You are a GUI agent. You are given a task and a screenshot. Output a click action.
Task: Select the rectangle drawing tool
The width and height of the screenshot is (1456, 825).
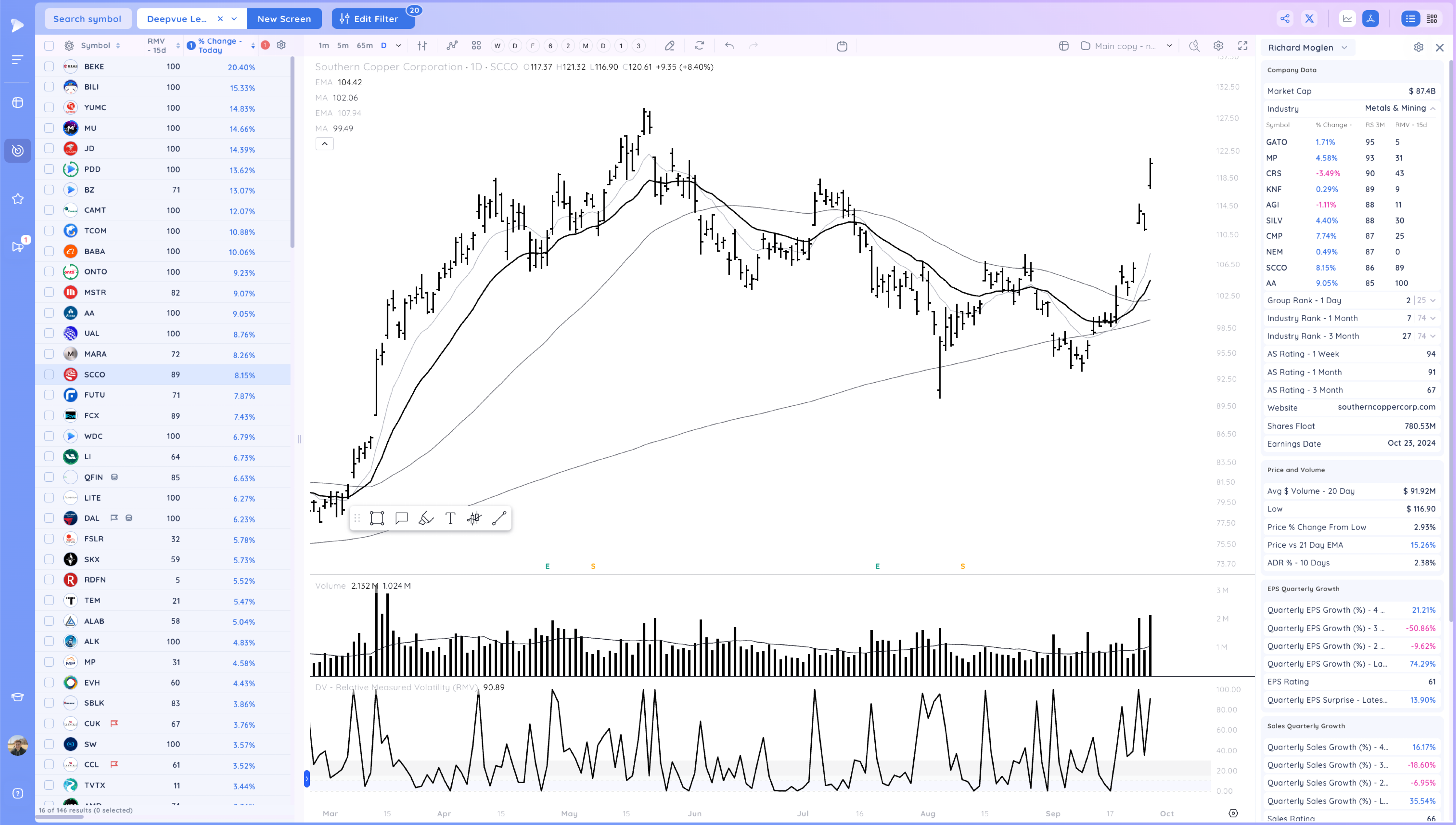click(377, 518)
